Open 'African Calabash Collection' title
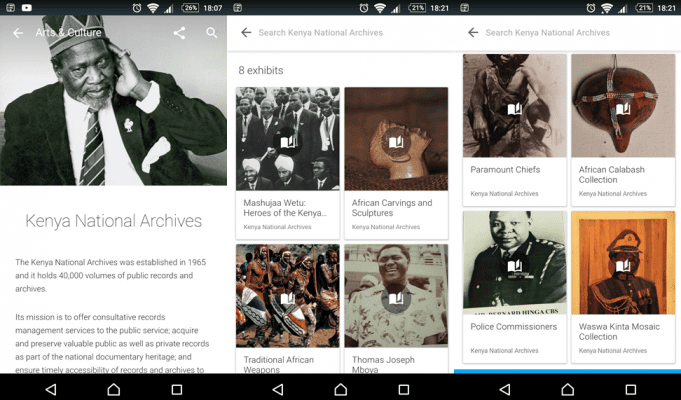Image resolution: width=681 pixels, height=400 pixels. click(612, 174)
